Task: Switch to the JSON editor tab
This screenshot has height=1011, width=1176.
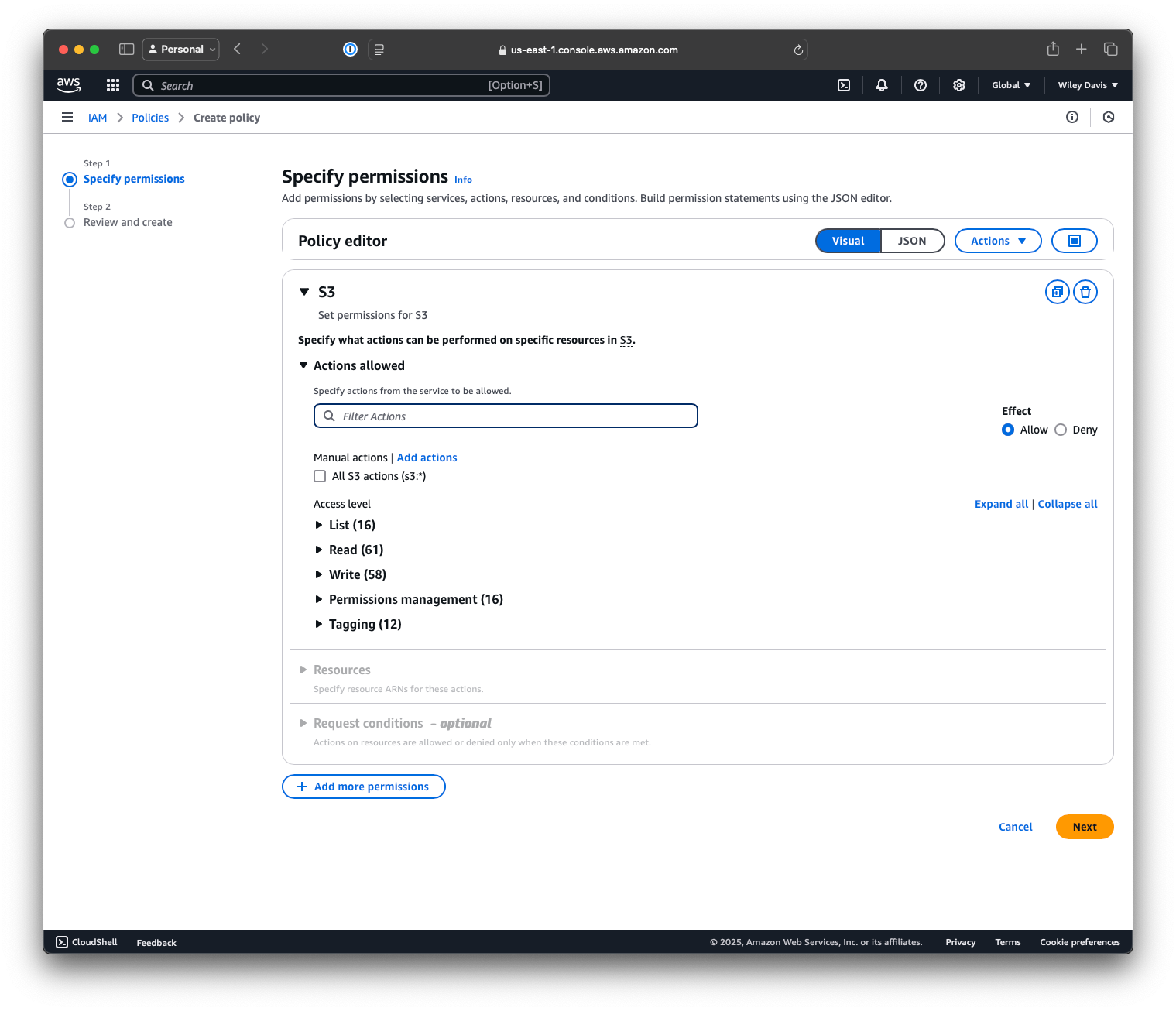Action: [912, 241]
